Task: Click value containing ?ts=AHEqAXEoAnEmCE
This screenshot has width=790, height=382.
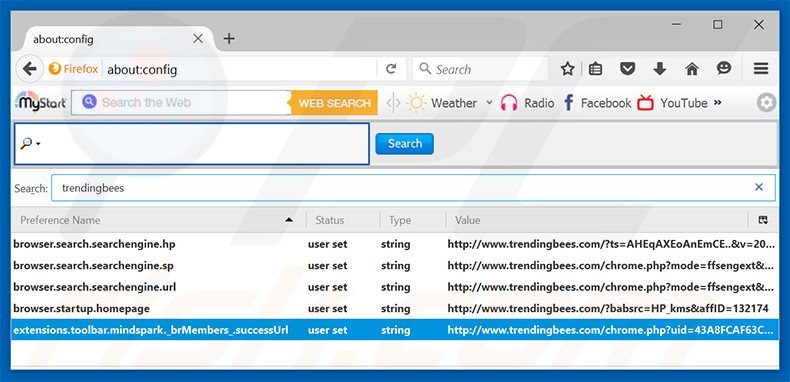Action: coord(611,244)
